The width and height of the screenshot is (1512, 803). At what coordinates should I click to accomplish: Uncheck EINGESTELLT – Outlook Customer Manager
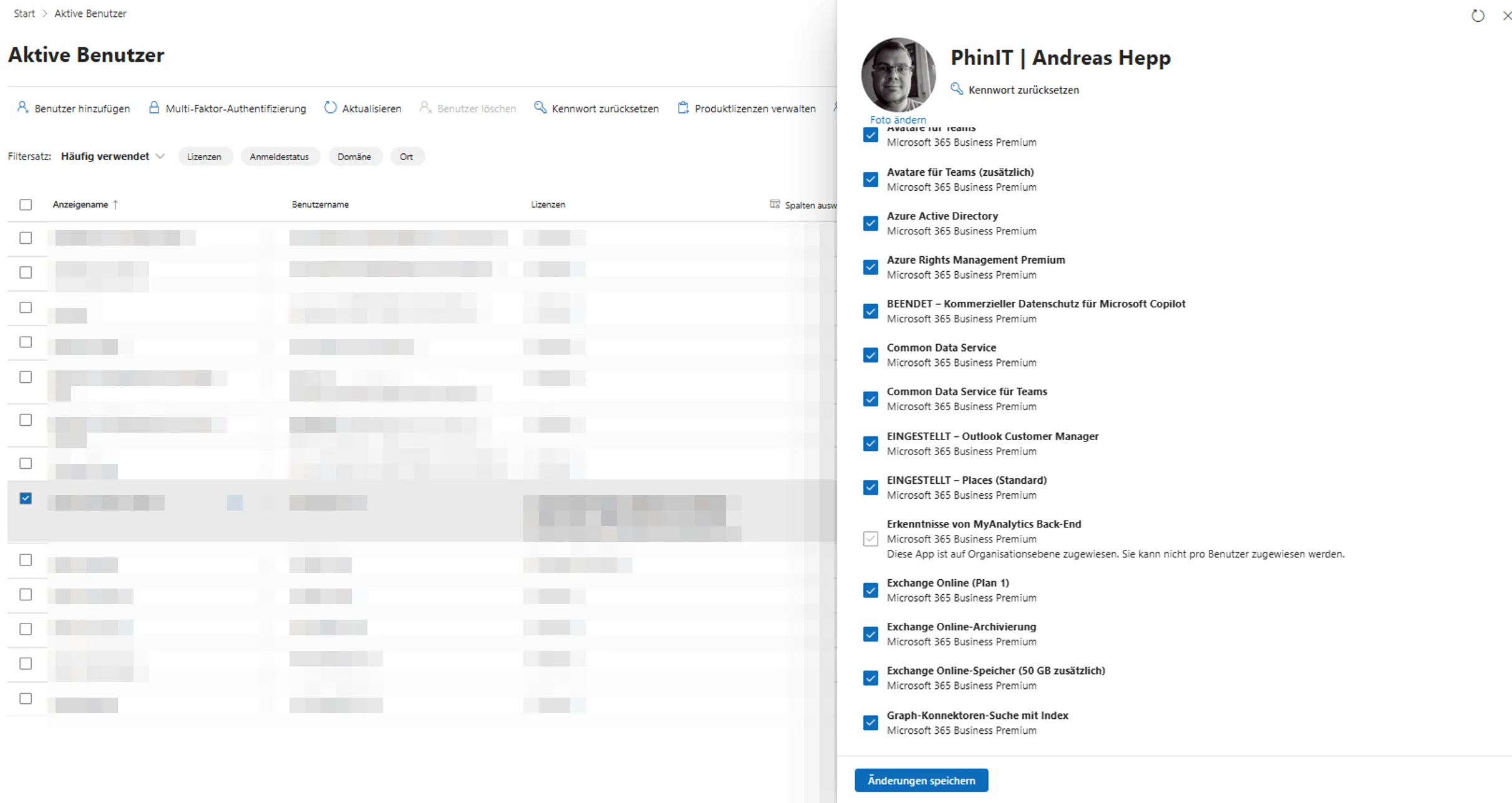tap(871, 444)
